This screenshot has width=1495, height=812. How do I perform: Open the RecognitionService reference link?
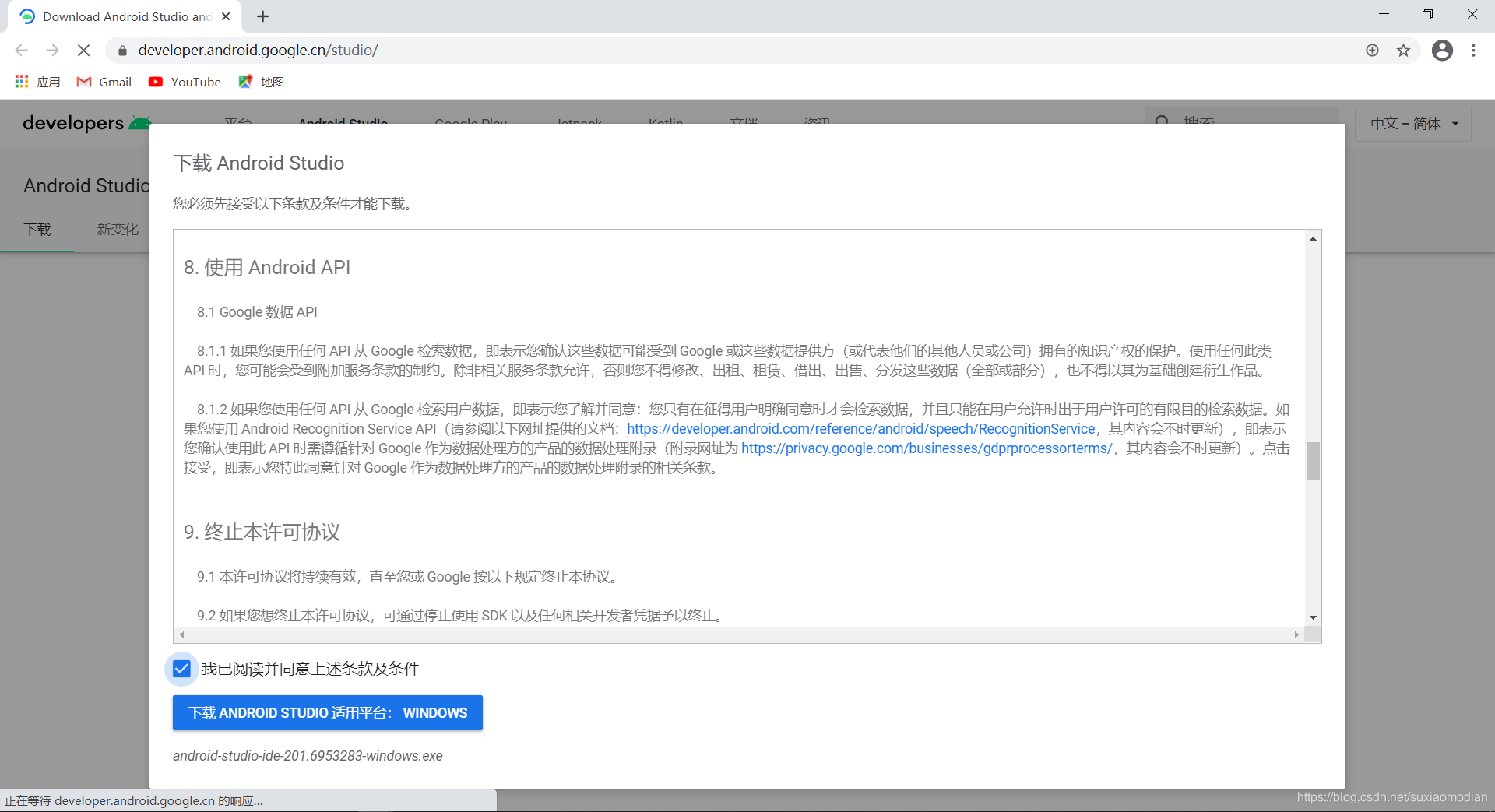861,429
